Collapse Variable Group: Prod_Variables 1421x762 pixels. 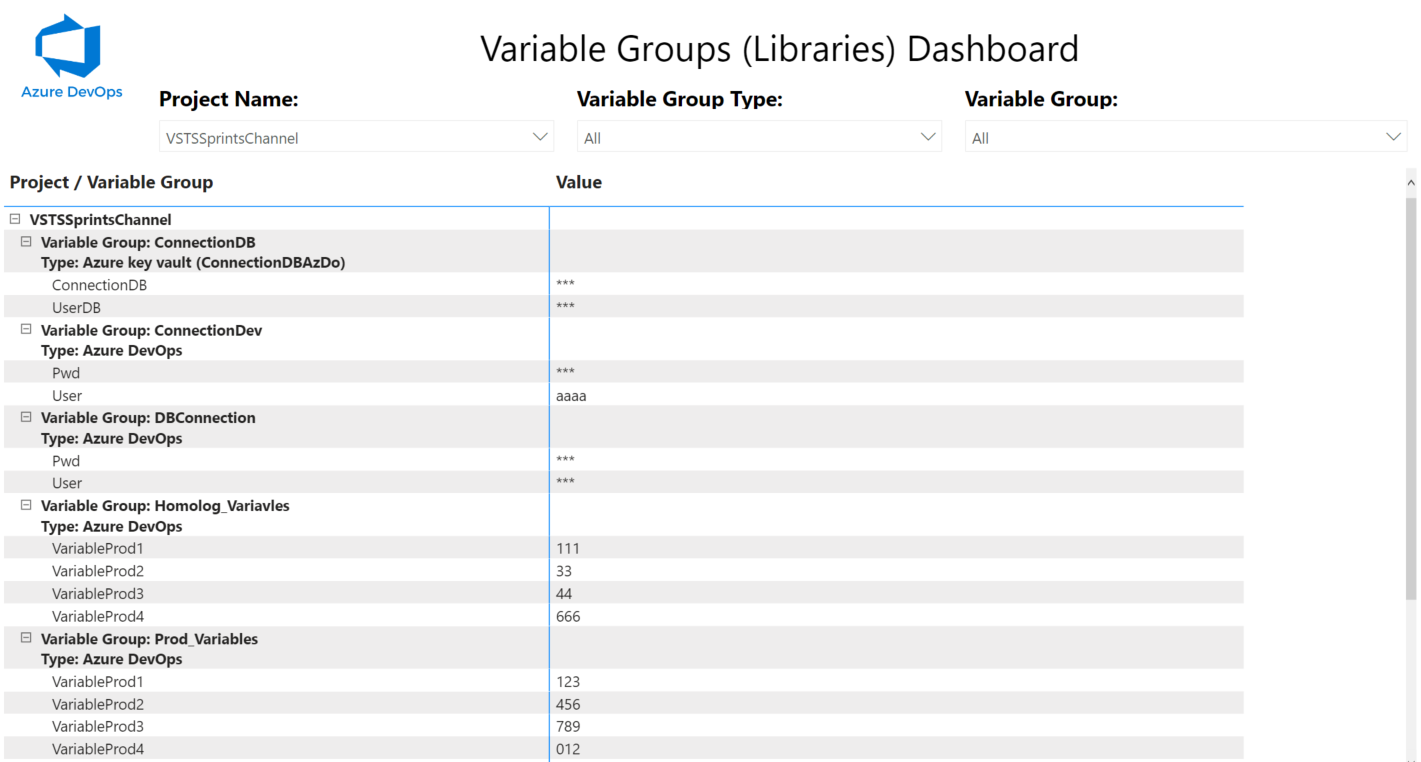[27, 638]
